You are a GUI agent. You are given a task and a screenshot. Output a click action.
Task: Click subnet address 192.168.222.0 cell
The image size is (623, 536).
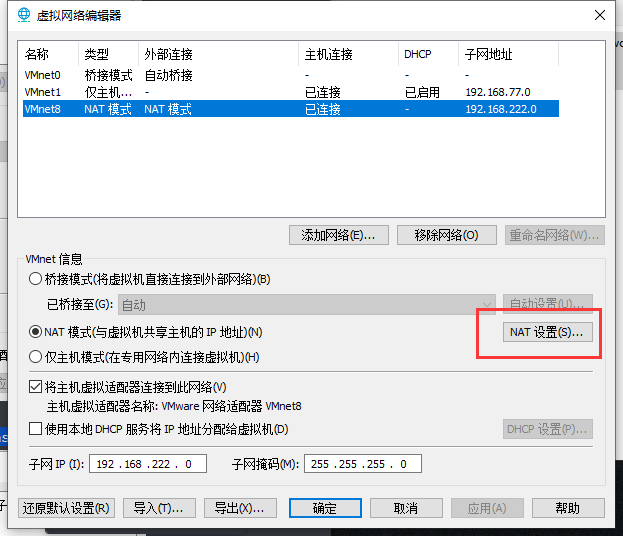pyautogui.click(x=501, y=109)
